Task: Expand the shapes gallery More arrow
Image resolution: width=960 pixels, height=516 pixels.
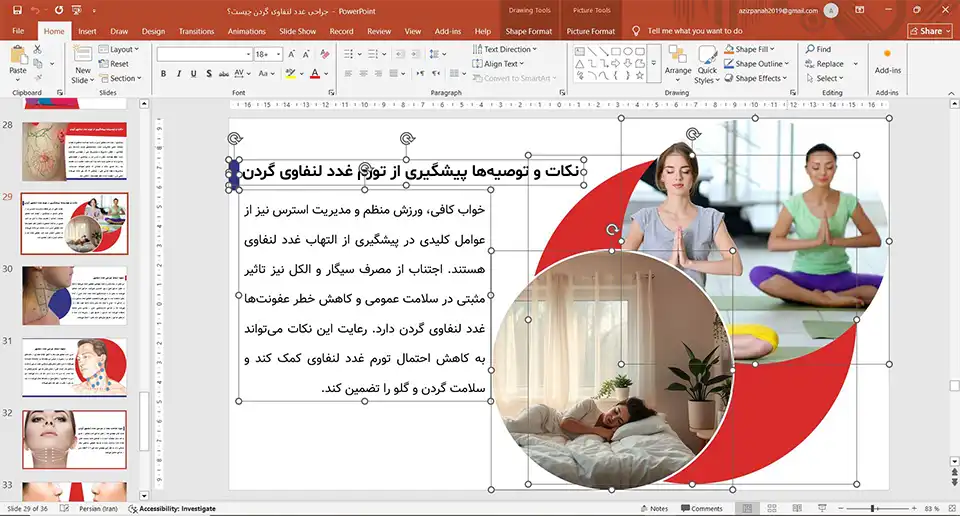Action: click(x=654, y=64)
